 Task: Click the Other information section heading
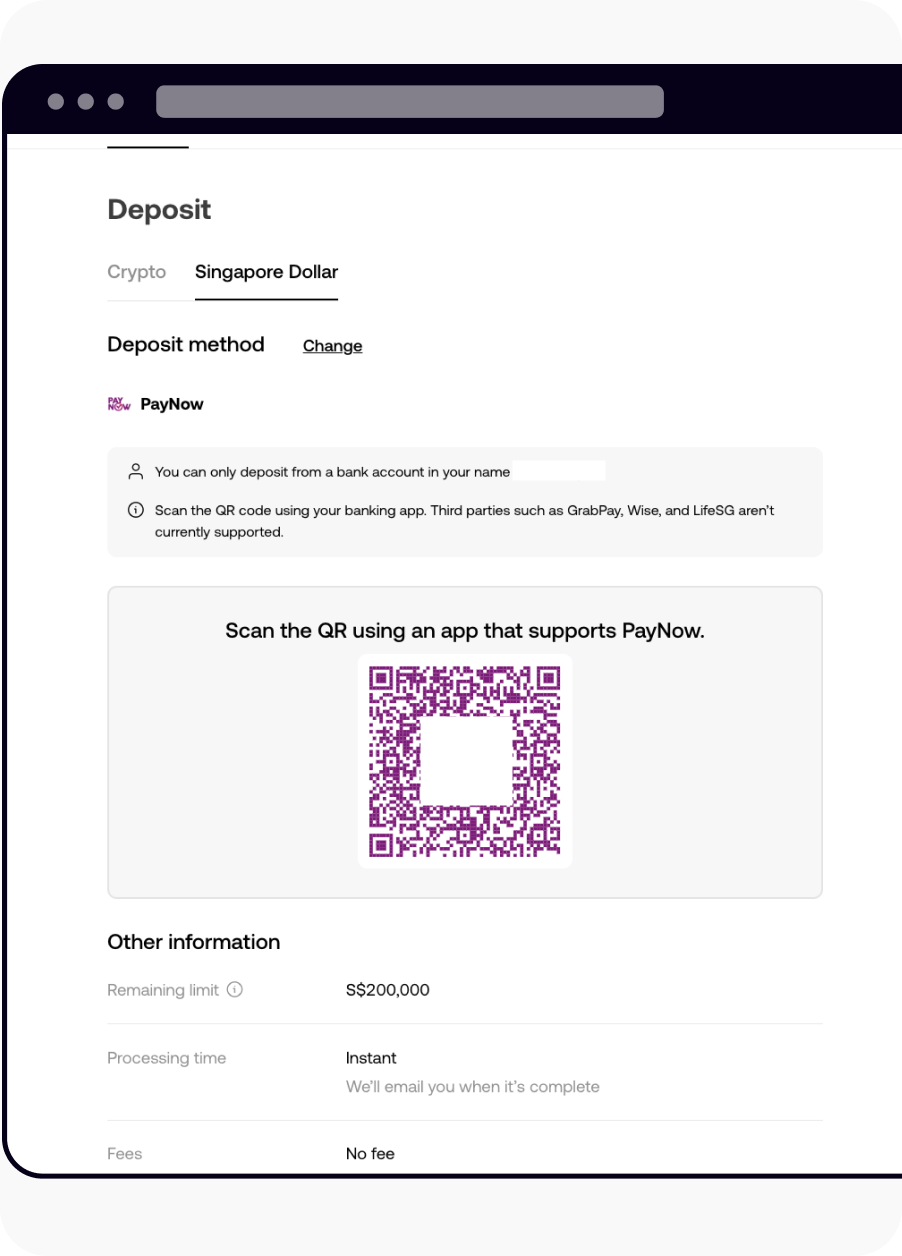point(193,941)
